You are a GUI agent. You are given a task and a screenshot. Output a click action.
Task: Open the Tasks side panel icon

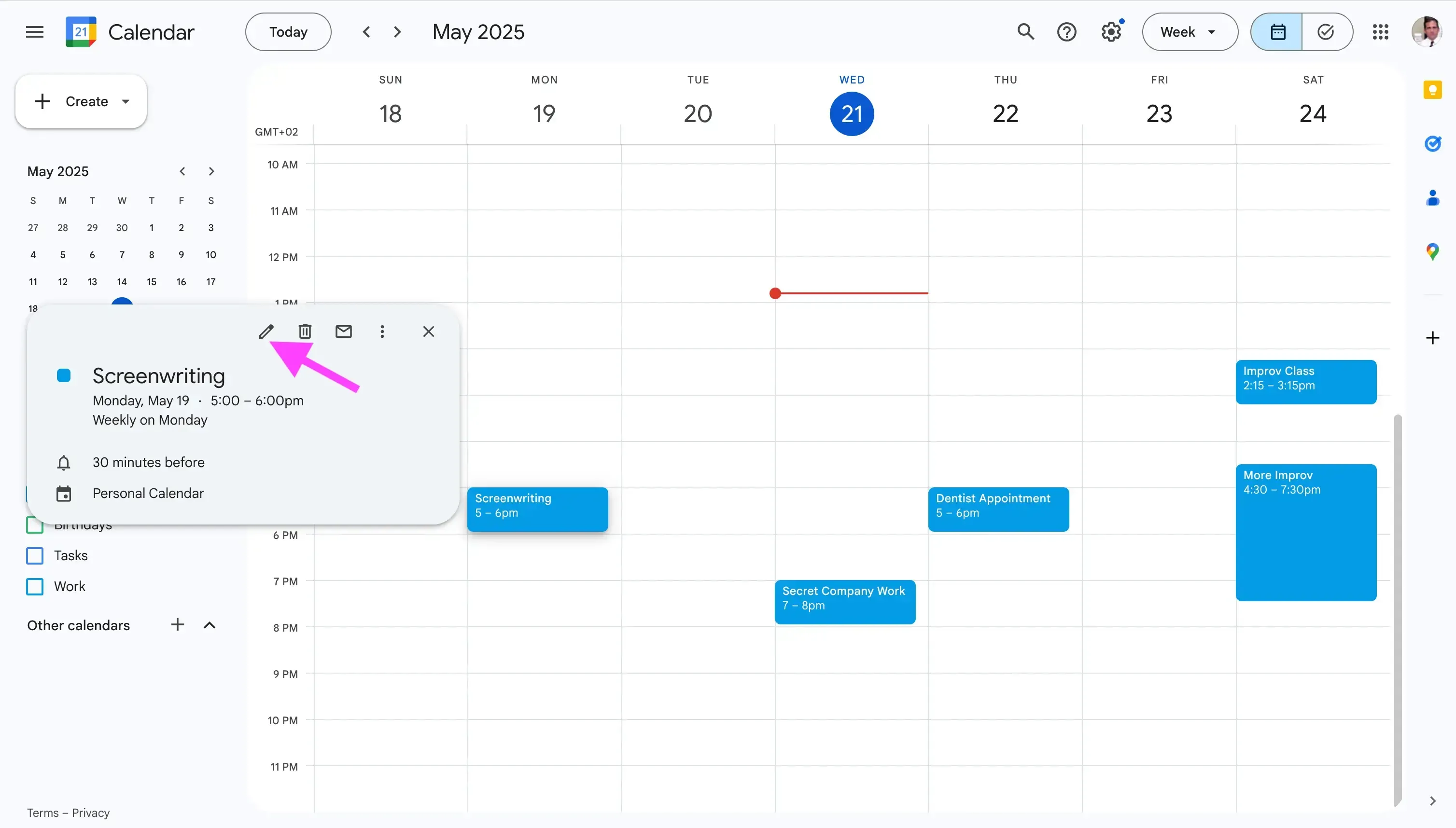pos(1433,143)
